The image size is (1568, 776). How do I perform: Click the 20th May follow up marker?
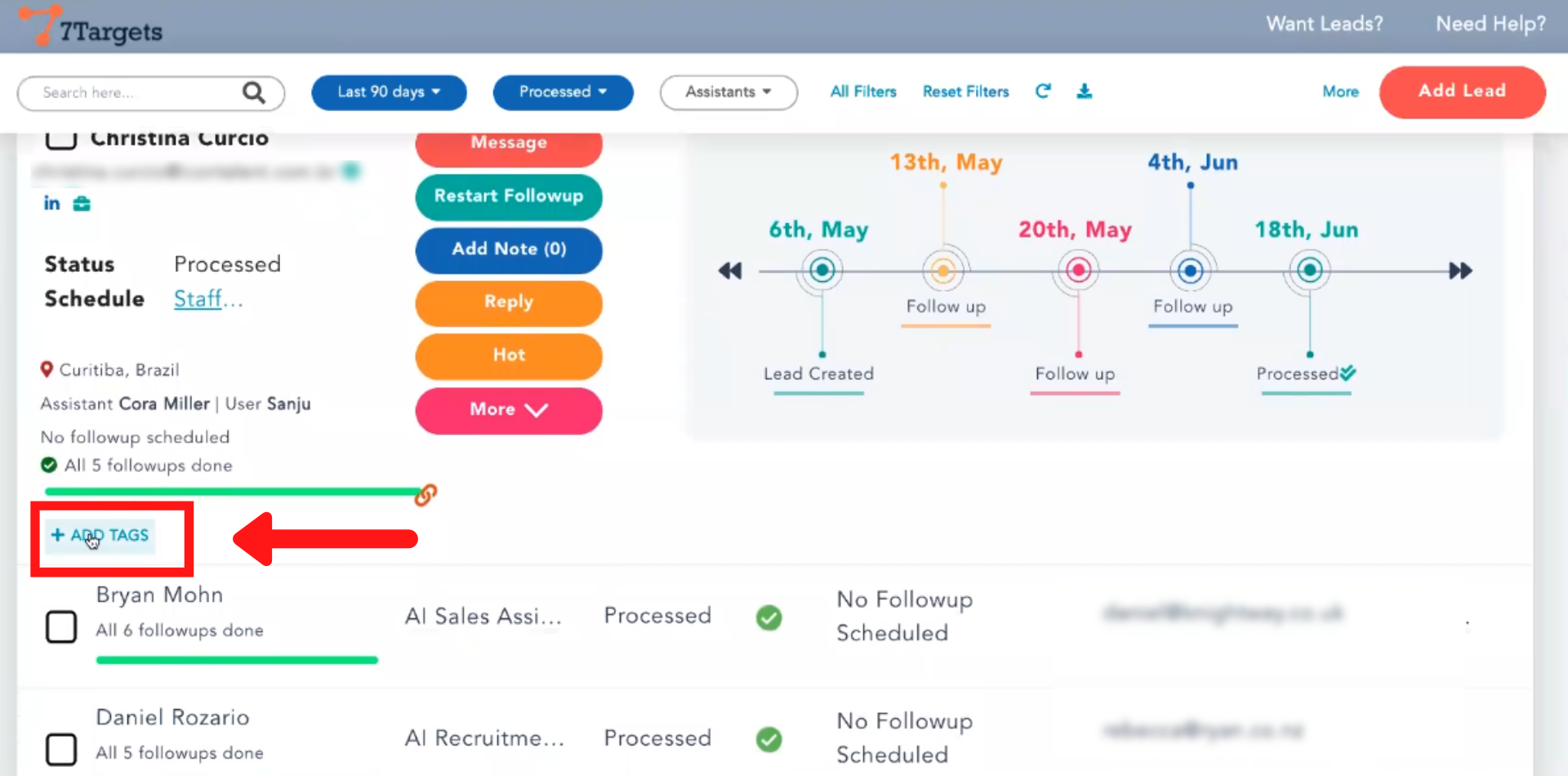click(x=1078, y=270)
